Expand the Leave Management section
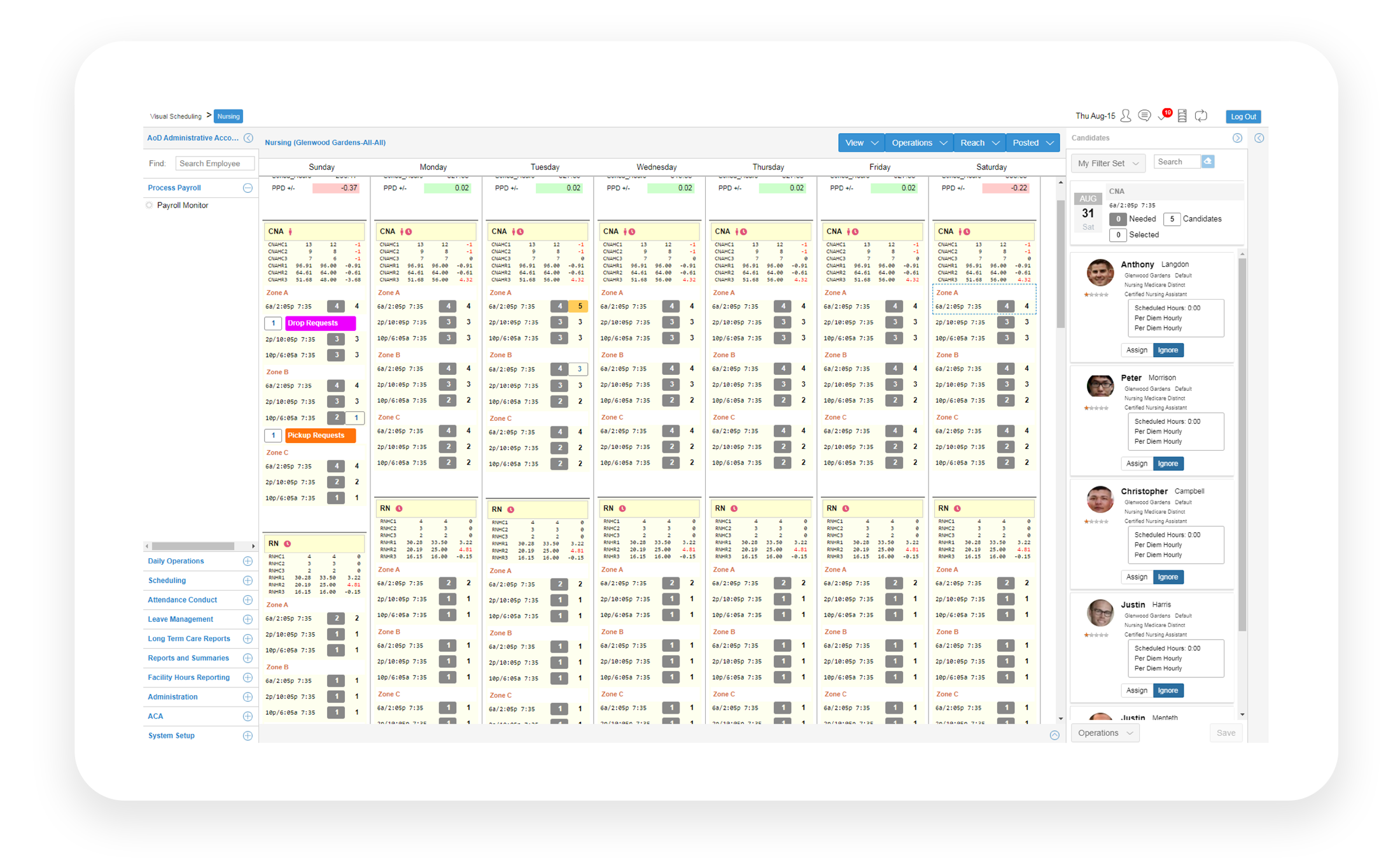Screen dimensions: 1400x867 click(x=248, y=619)
